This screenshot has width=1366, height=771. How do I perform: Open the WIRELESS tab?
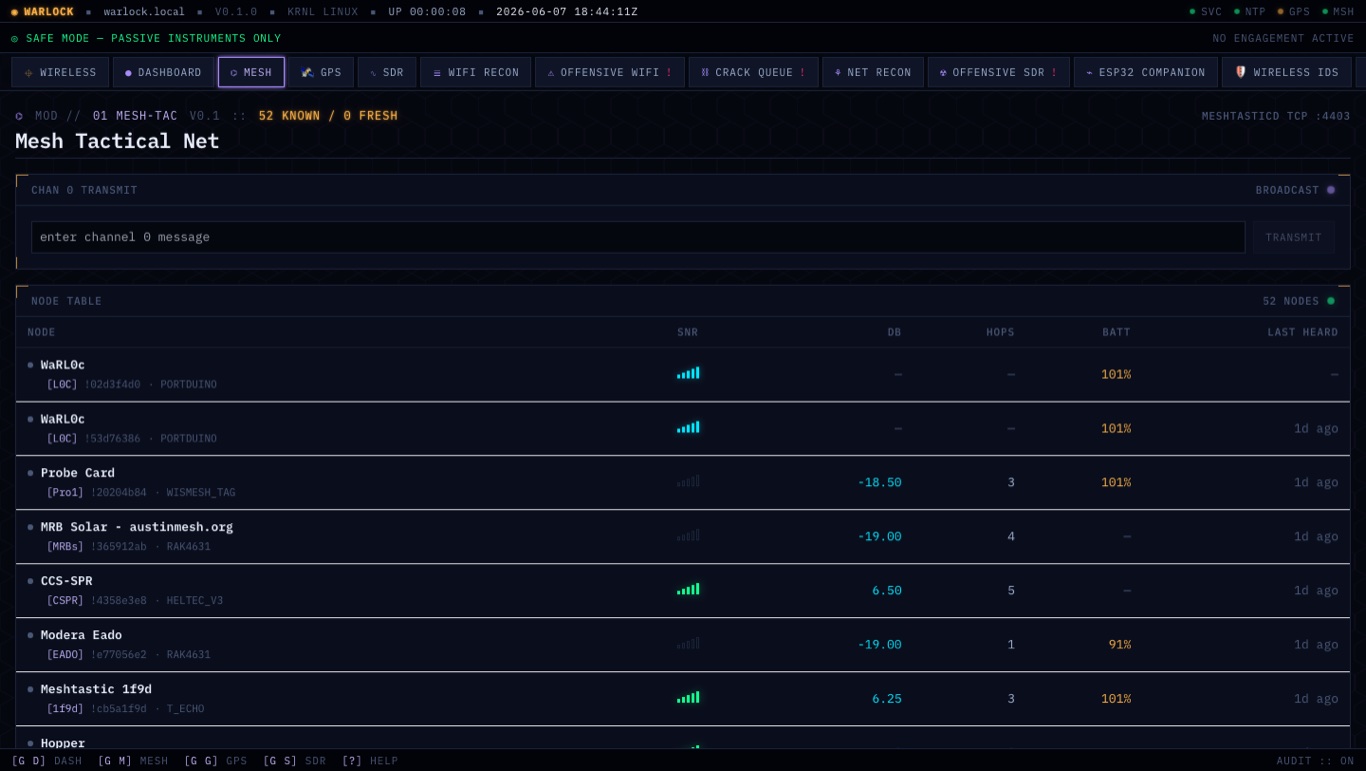(x=60, y=72)
